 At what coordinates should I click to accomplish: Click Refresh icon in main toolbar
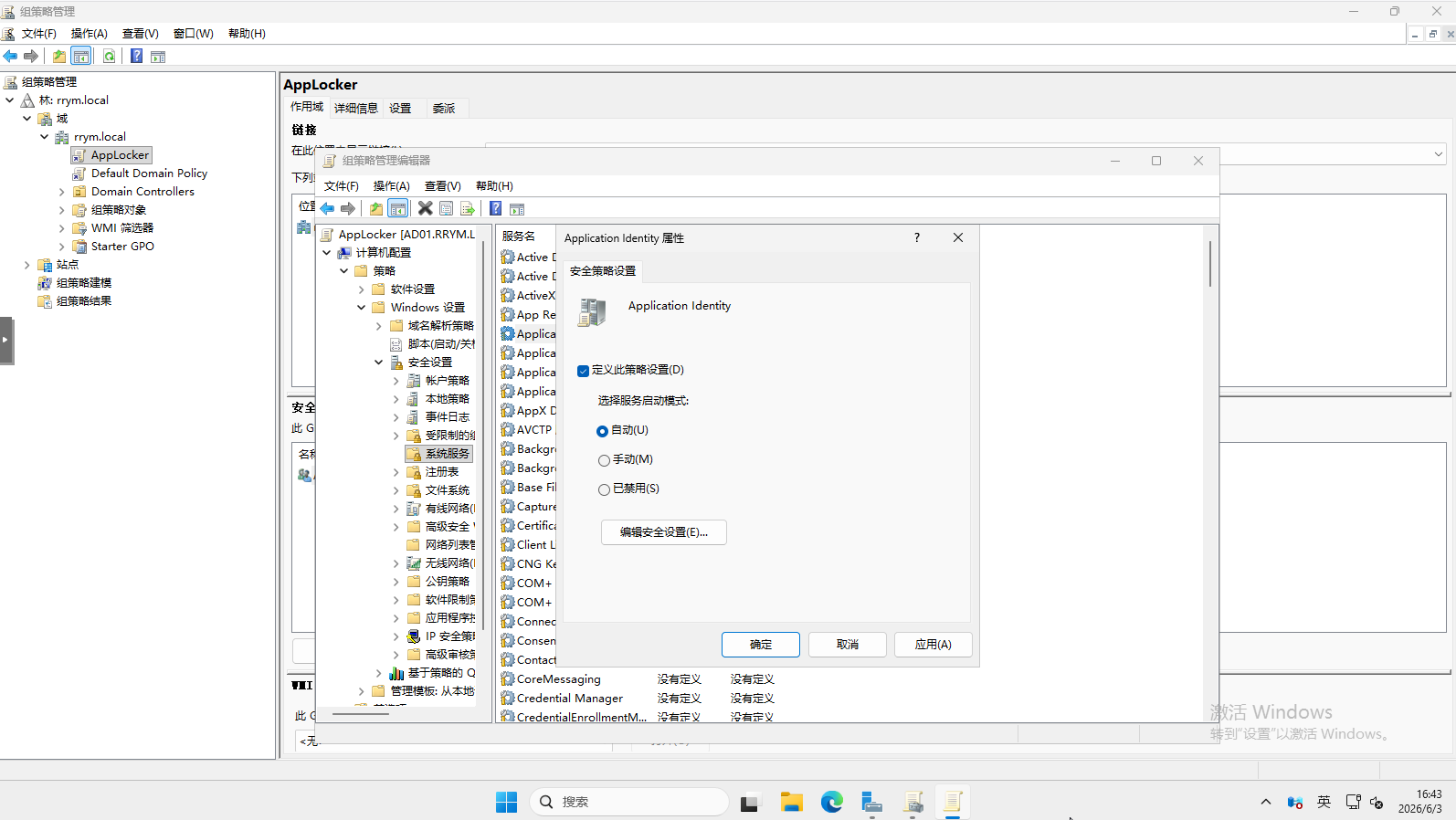pyautogui.click(x=109, y=57)
